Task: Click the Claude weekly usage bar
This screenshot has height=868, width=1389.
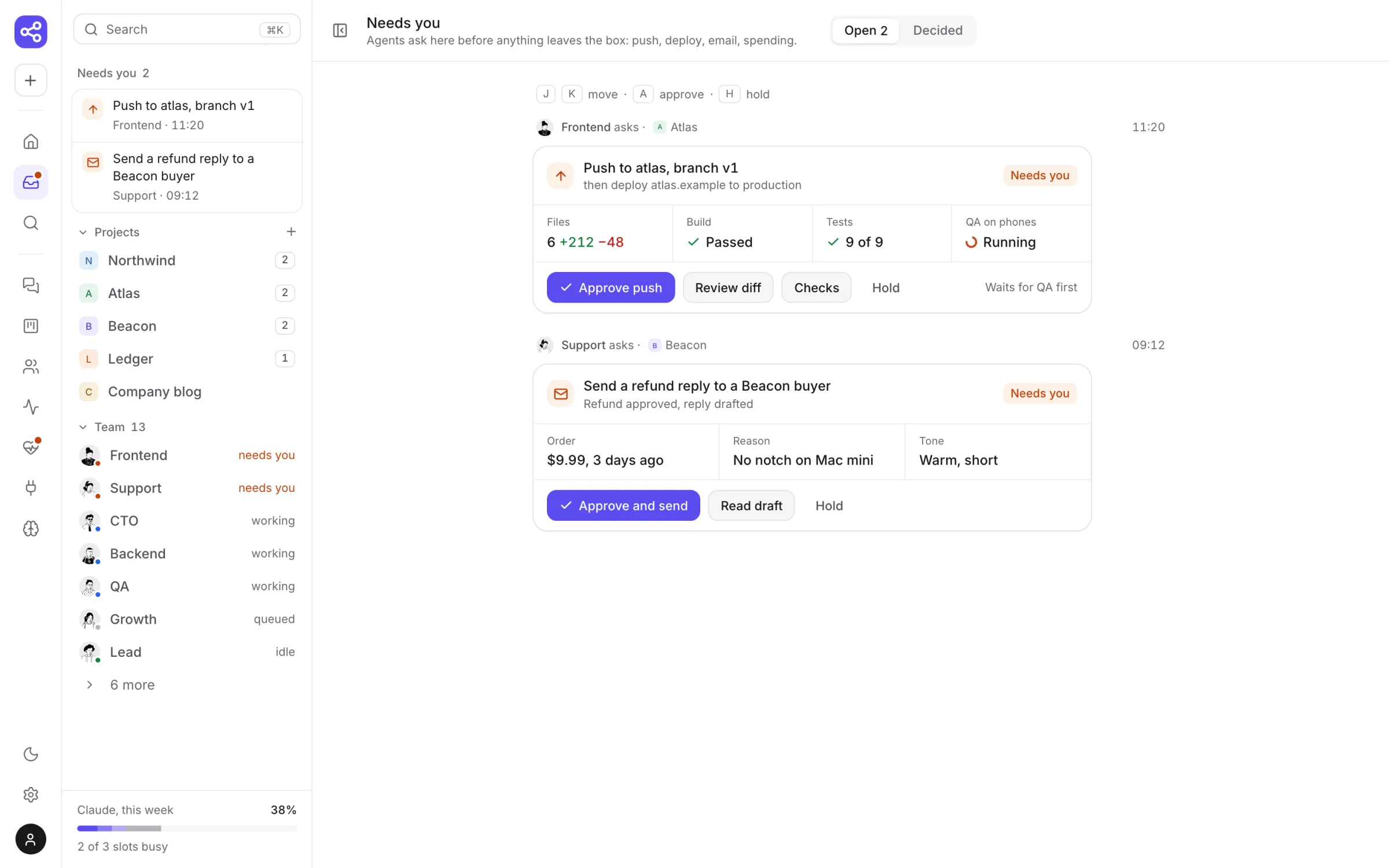Action: click(x=187, y=828)
